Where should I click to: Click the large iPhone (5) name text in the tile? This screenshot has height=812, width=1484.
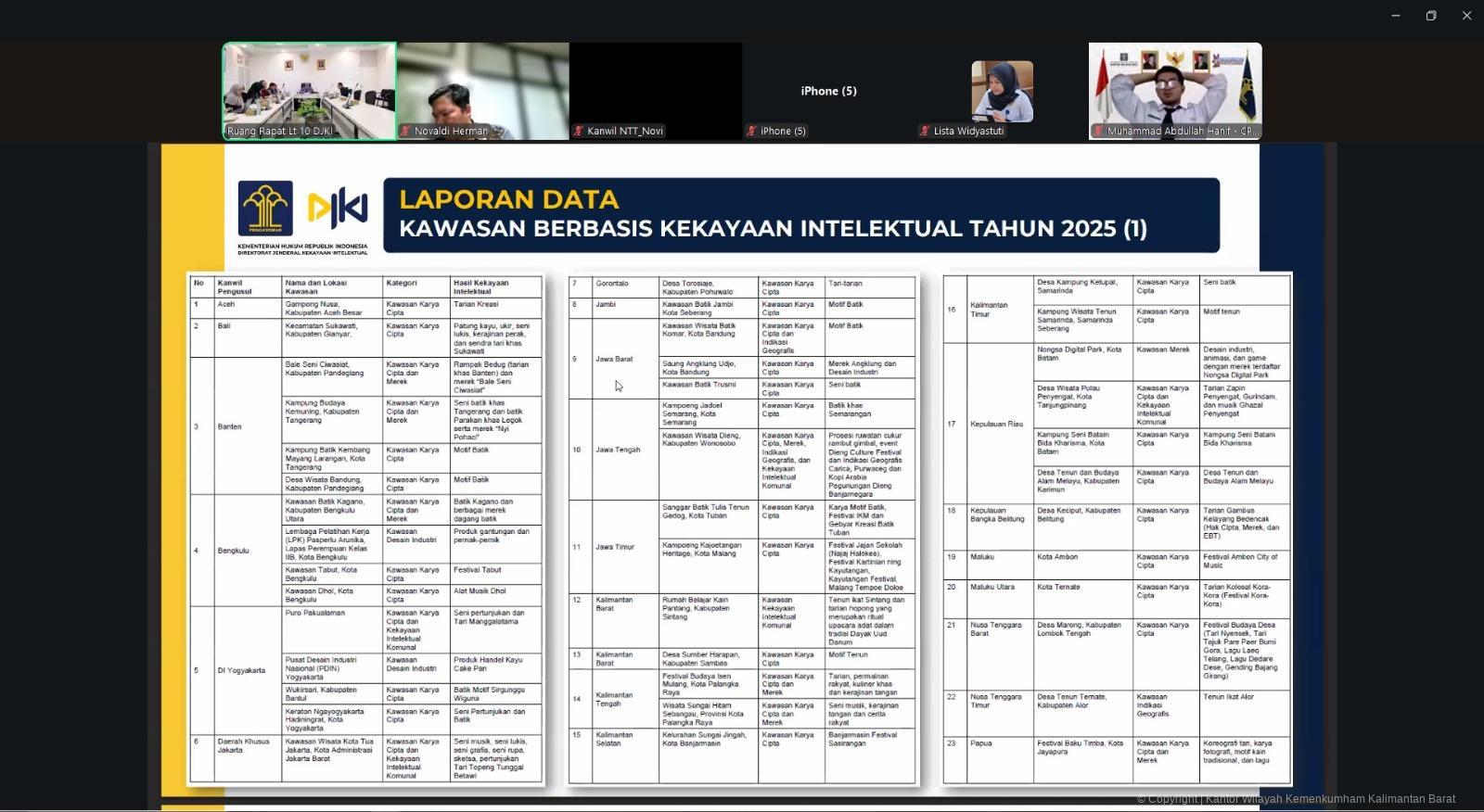click(828, 91)
